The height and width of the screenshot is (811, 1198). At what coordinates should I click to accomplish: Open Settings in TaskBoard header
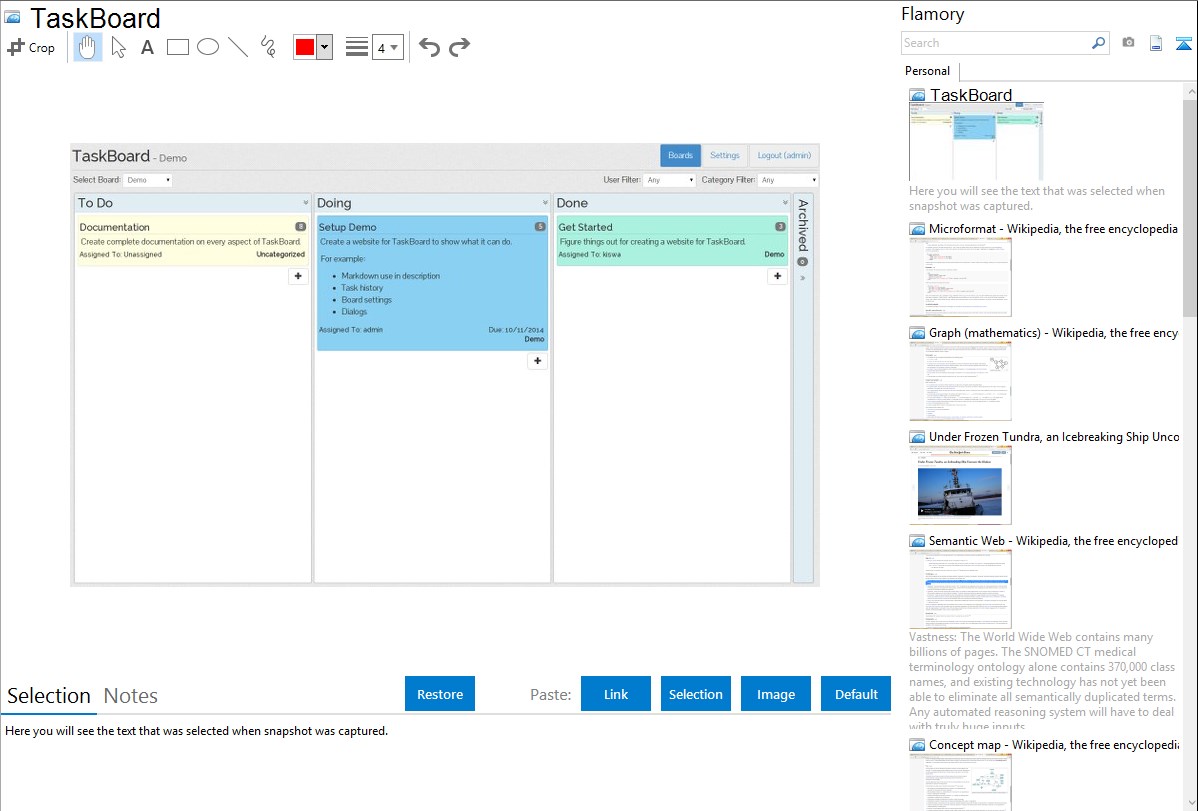[724, 155]
